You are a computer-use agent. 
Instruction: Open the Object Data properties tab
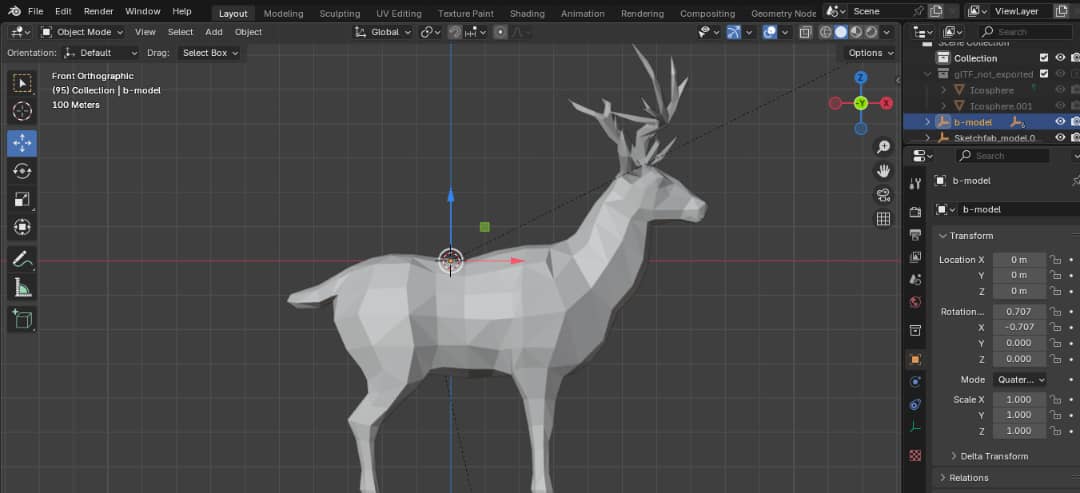(915, 427)
